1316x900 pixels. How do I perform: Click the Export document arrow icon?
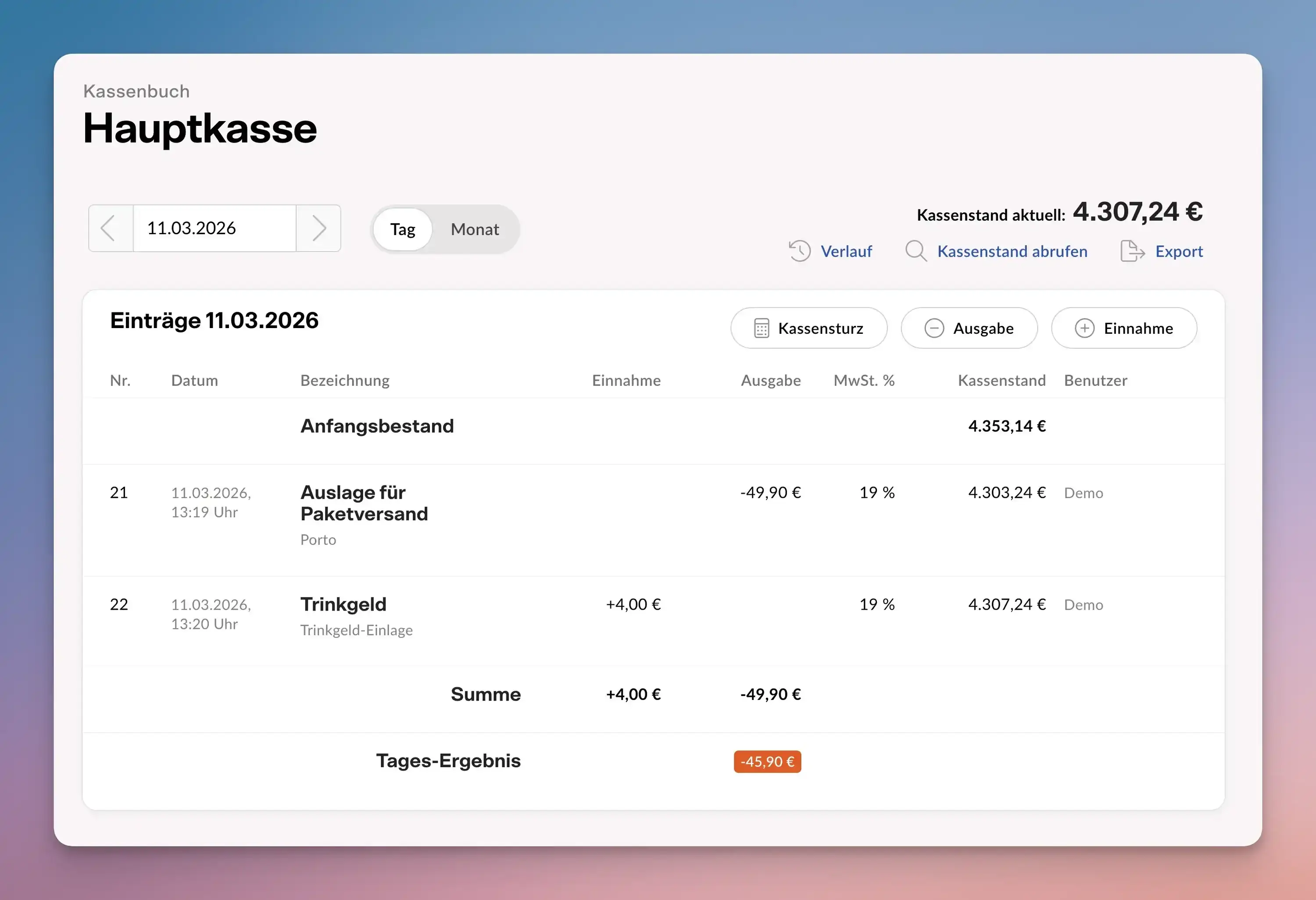(x=1132, y=251)
